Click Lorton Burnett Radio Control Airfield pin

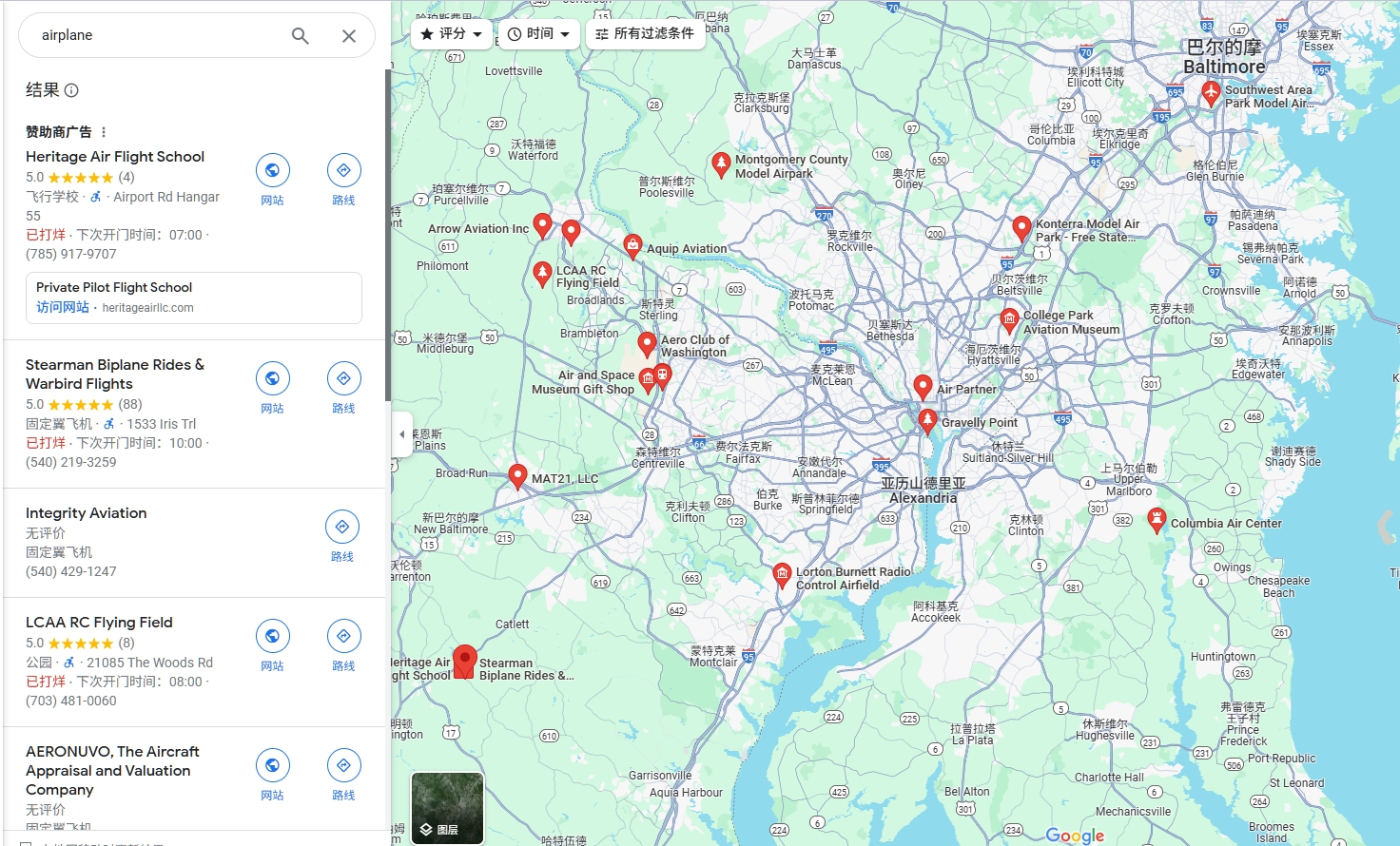[782, 576]
